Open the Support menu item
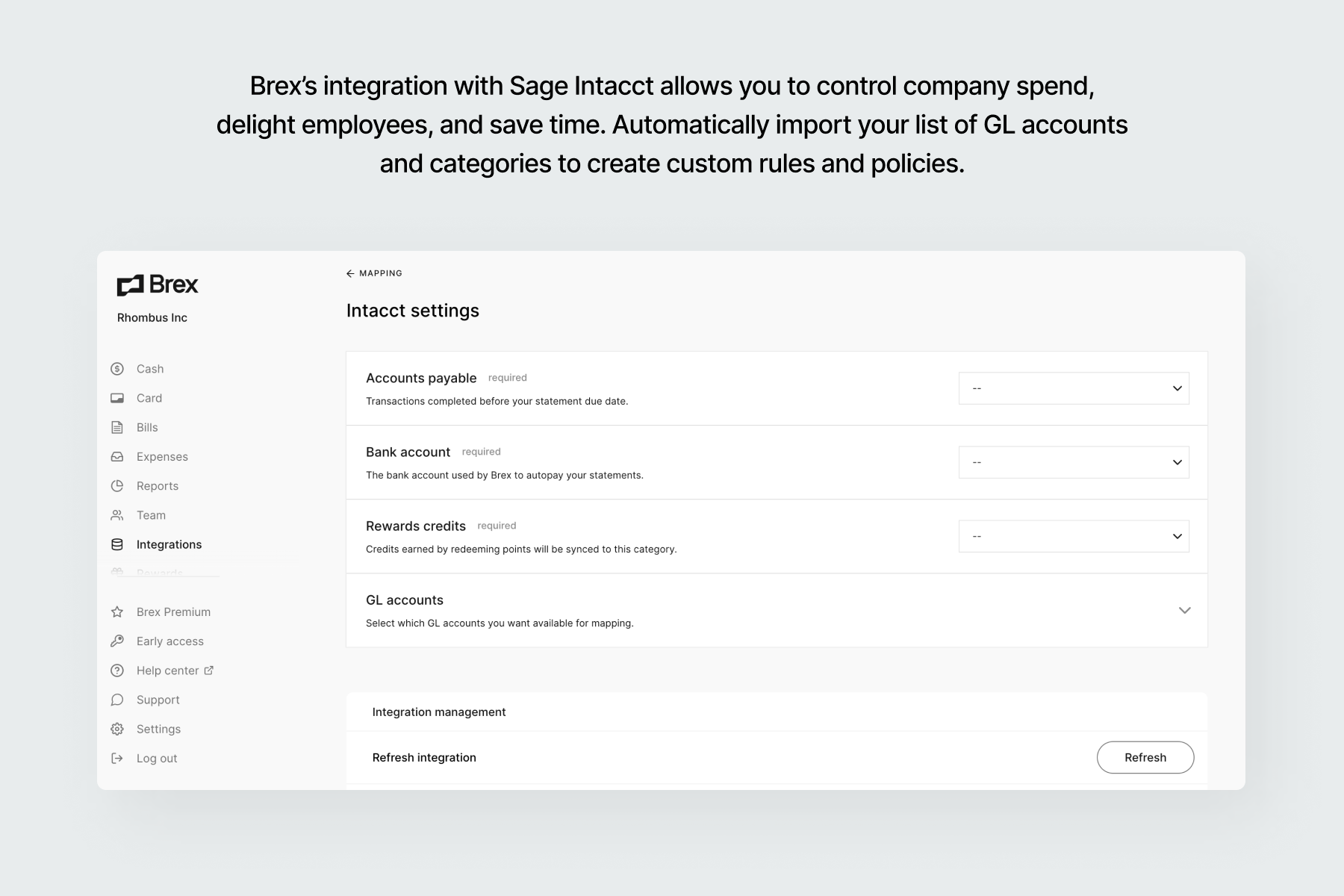Viewport: 1344px width, 896px height. coord(158,700)
